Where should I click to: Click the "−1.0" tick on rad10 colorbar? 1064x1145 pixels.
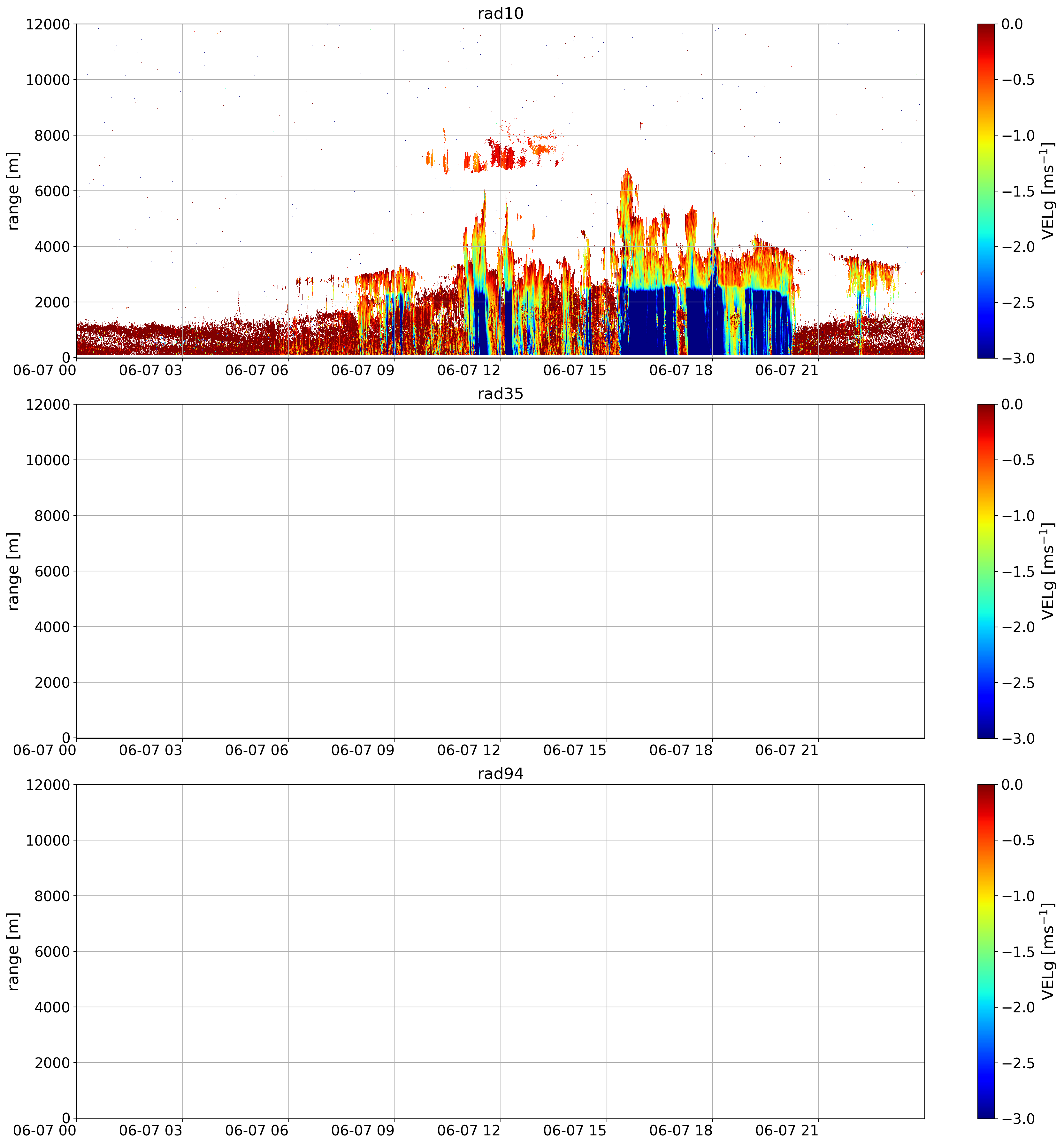[1018, 135]
